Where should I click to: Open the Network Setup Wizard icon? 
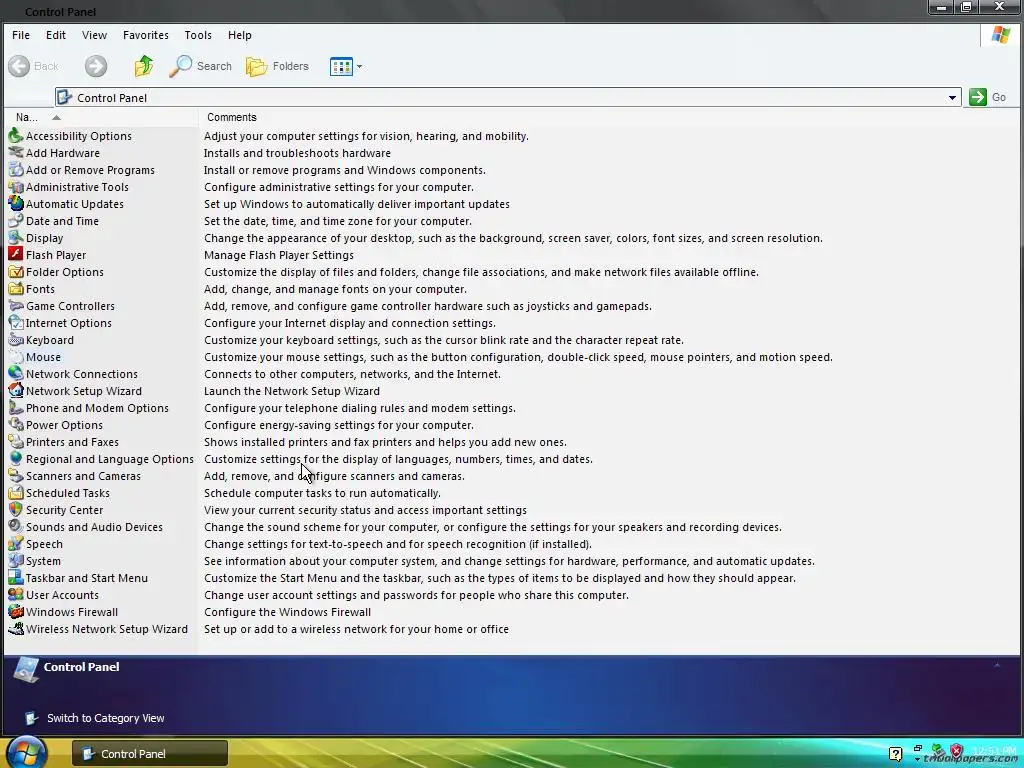coord(16,391)
